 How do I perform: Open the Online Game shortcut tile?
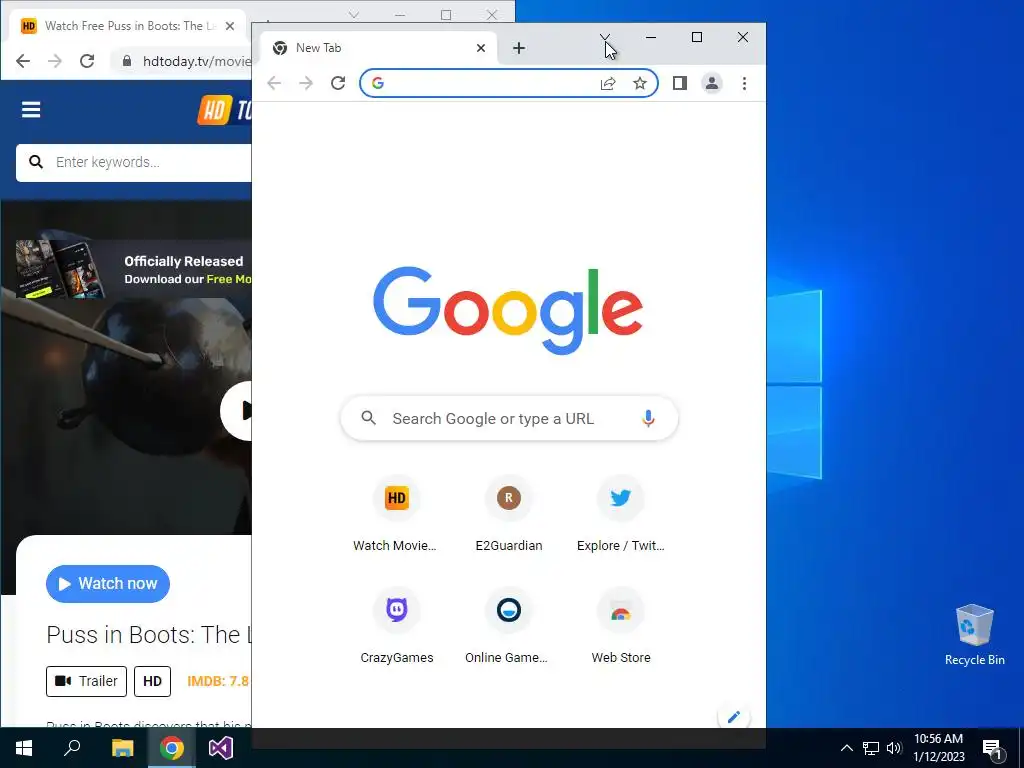tap(509, 628)
